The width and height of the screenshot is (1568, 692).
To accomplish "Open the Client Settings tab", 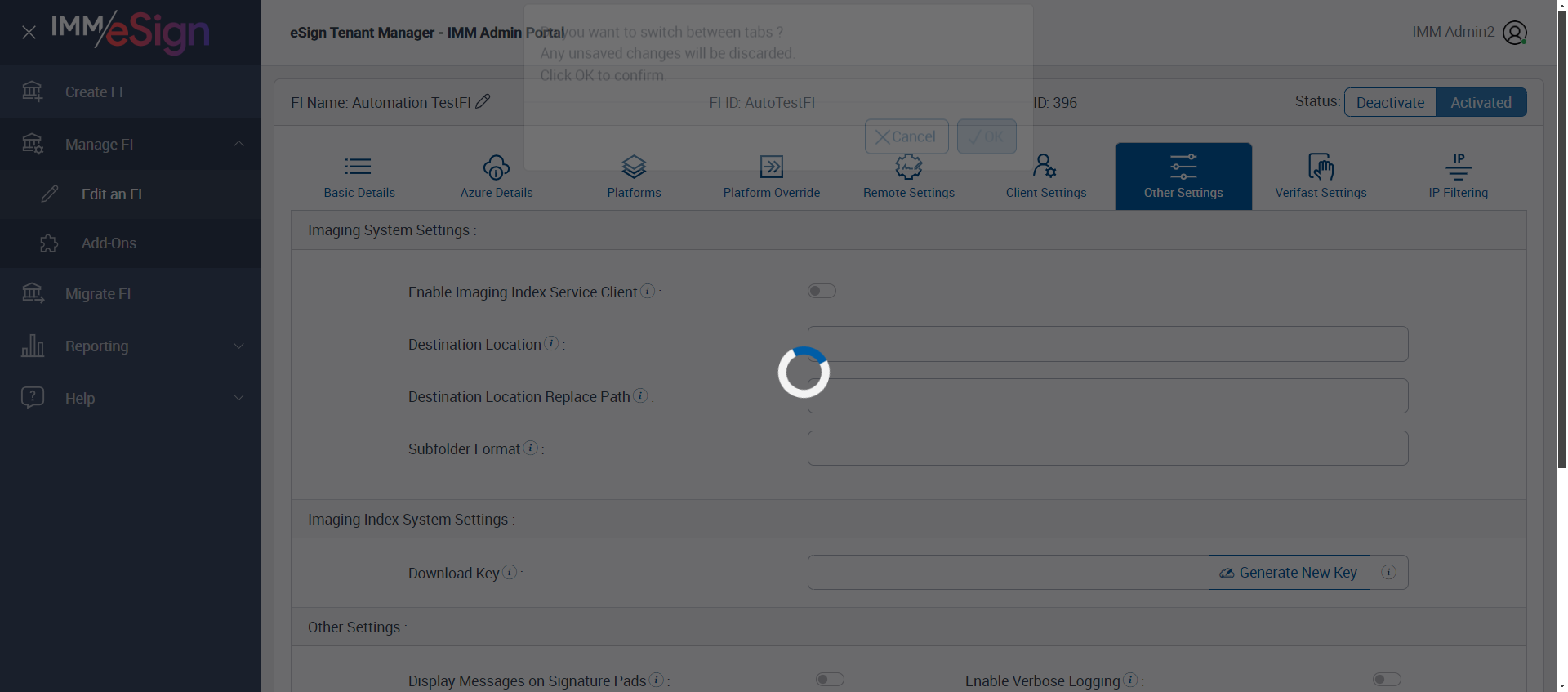I will pyautogui.click(x=1046, y=176).
